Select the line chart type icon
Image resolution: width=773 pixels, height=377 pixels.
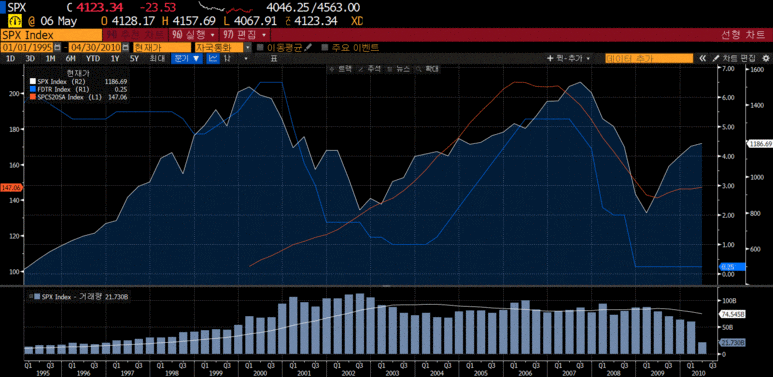coord(213,58)
